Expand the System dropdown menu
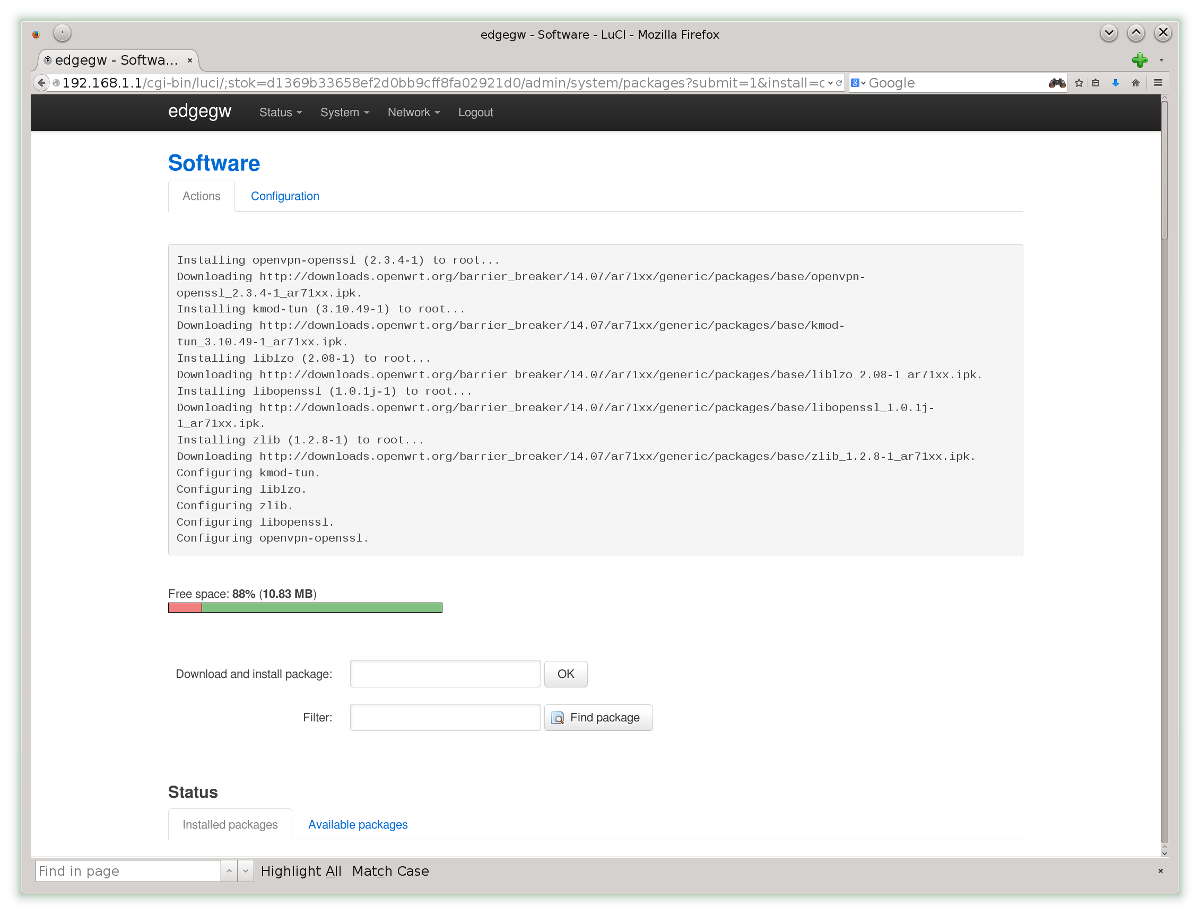The image size is (1200, 915). pyautogui.click(x=344, y=112)
